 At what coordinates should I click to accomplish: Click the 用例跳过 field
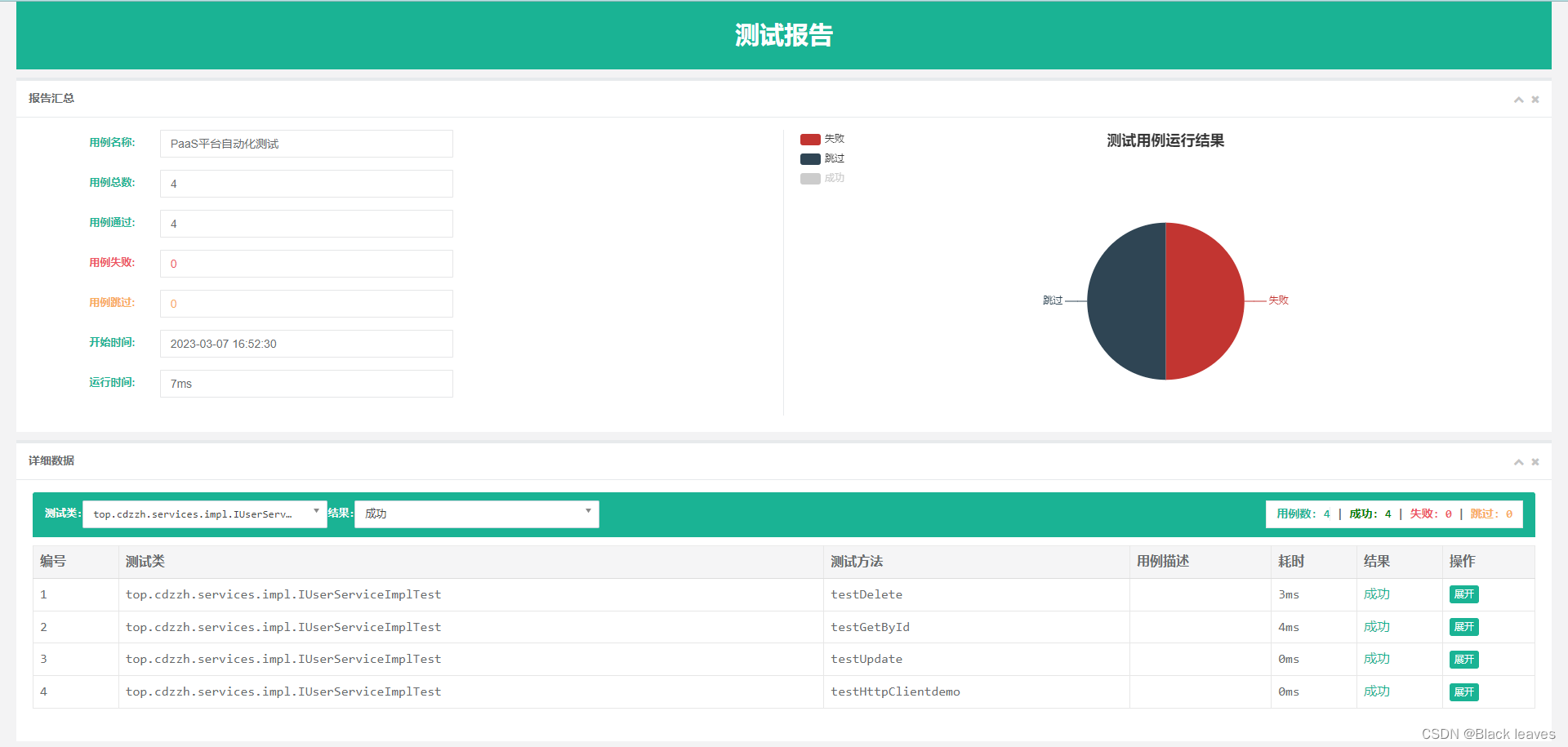(x=306, y=304)
